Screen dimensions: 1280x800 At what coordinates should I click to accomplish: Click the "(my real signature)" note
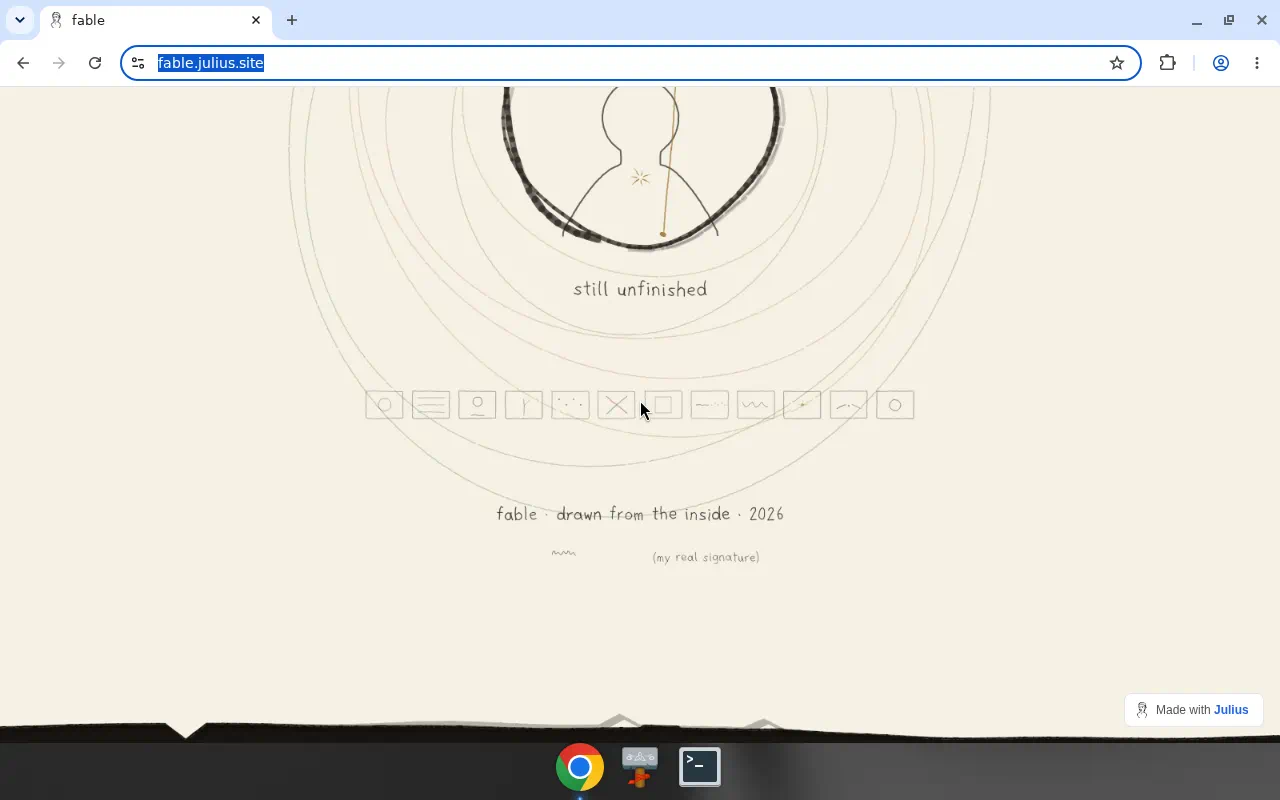(706, 557)
